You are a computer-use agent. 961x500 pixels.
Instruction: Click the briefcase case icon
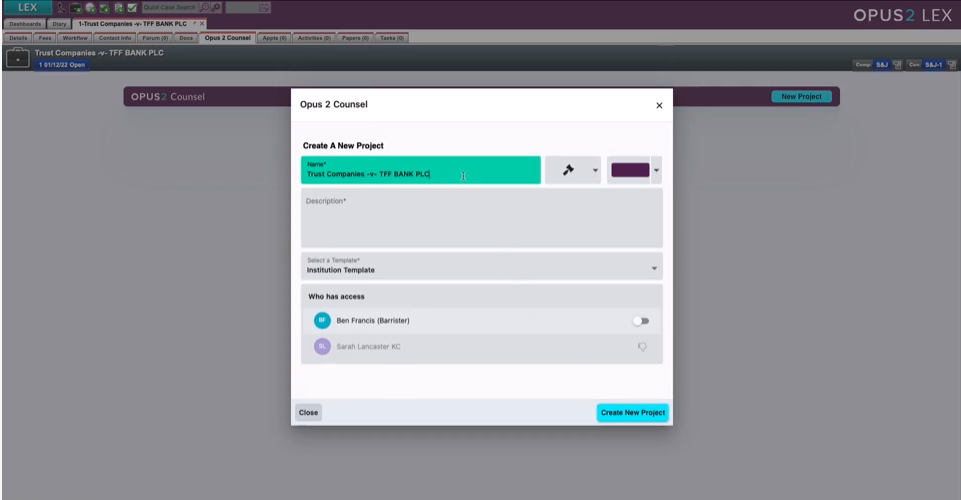pos(18,58)
